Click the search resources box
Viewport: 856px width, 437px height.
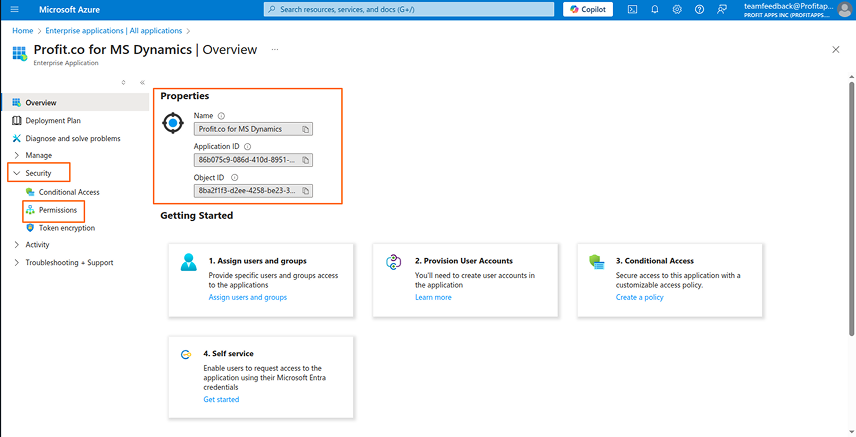pyautogui.click(x=409, y=9)
